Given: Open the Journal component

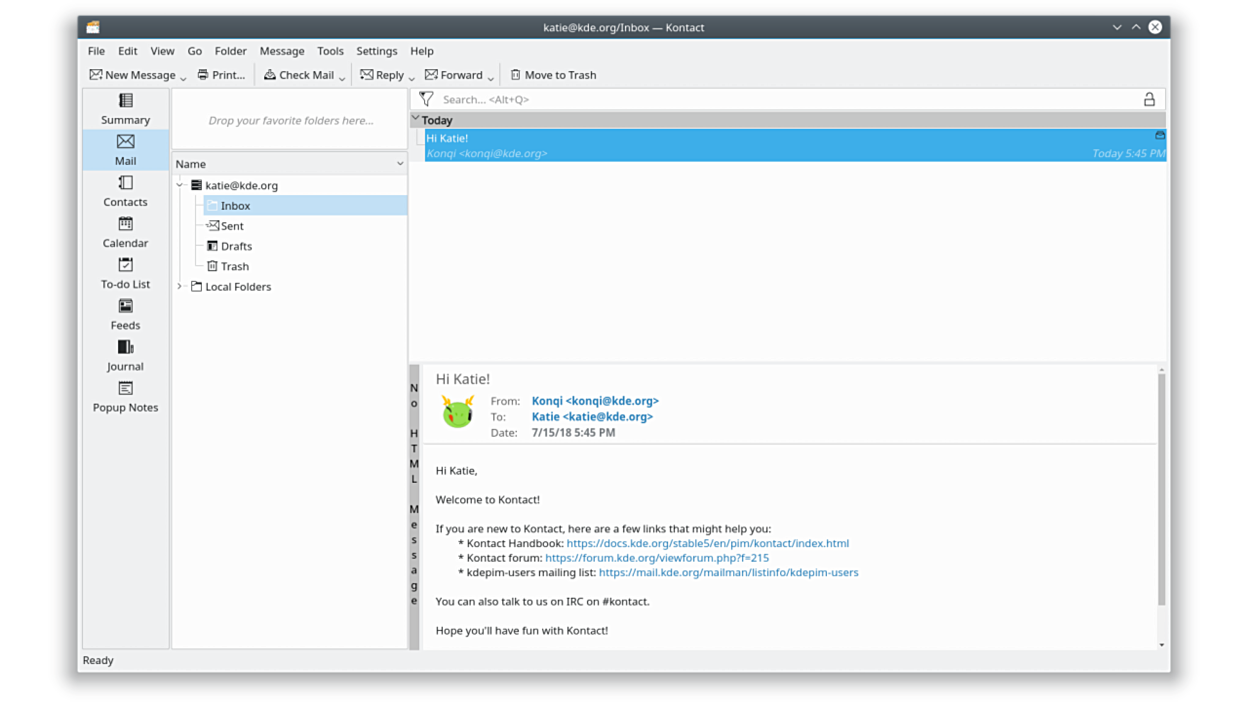Looking at the screenshot, I should click(x=125, y=355).
